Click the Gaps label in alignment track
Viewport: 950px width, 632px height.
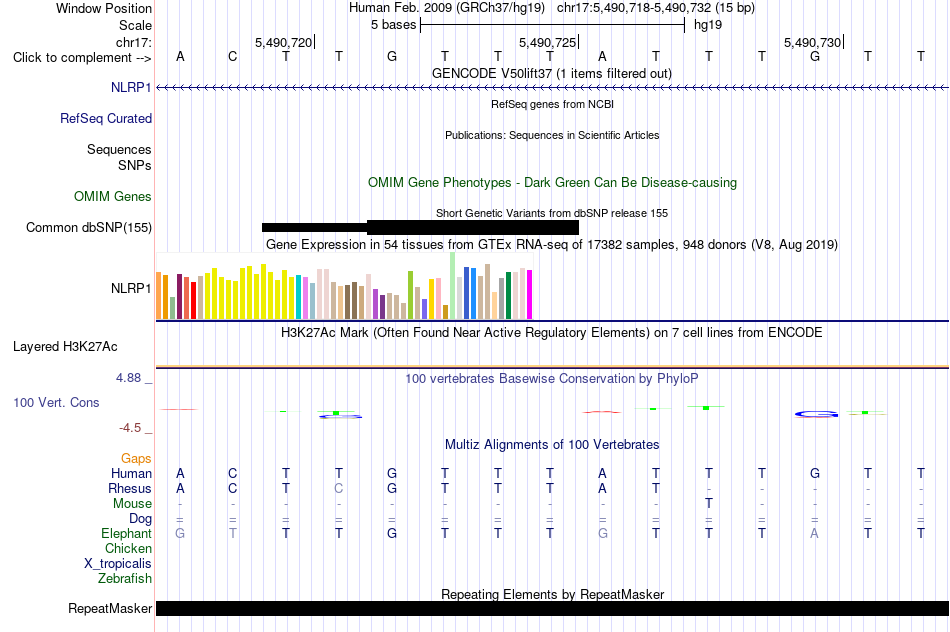point(136,459)
